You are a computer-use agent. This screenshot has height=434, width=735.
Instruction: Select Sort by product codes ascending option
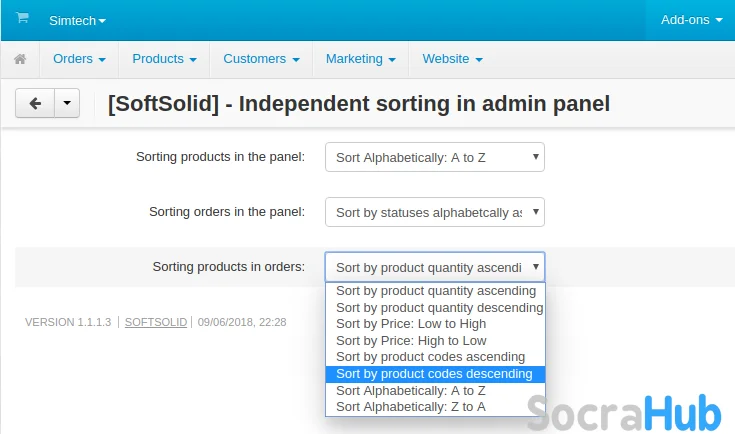coord(430,357)
